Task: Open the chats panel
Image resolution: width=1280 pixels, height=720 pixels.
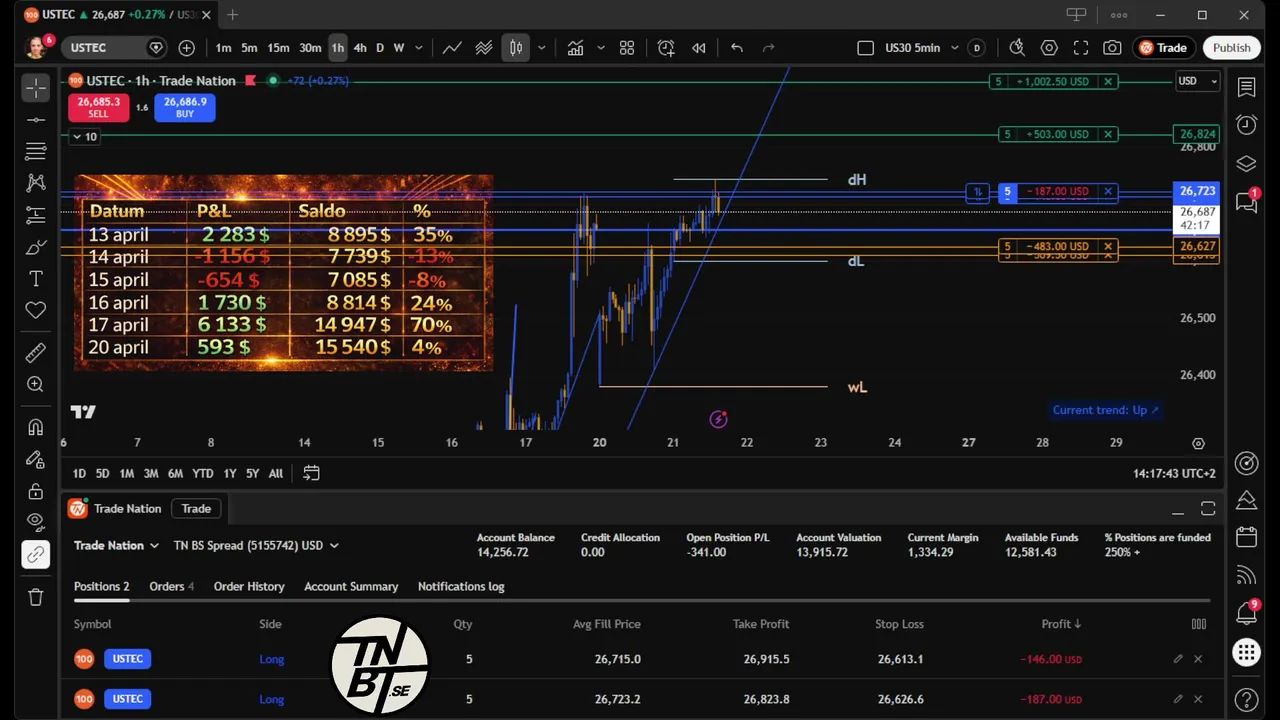Action: 1246,202
